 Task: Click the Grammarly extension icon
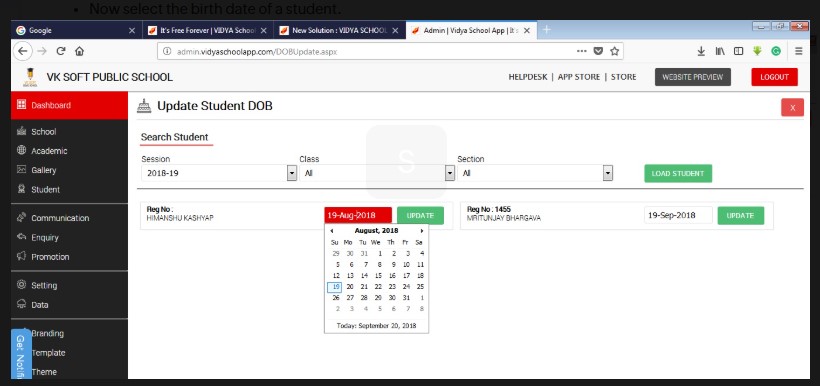776,51
